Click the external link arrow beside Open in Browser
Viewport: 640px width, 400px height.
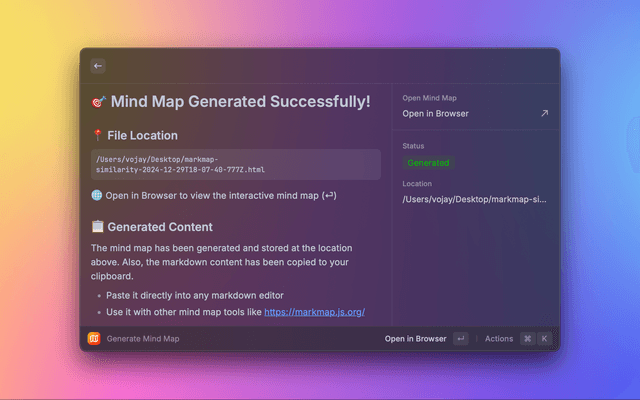(x=544, y=114)
